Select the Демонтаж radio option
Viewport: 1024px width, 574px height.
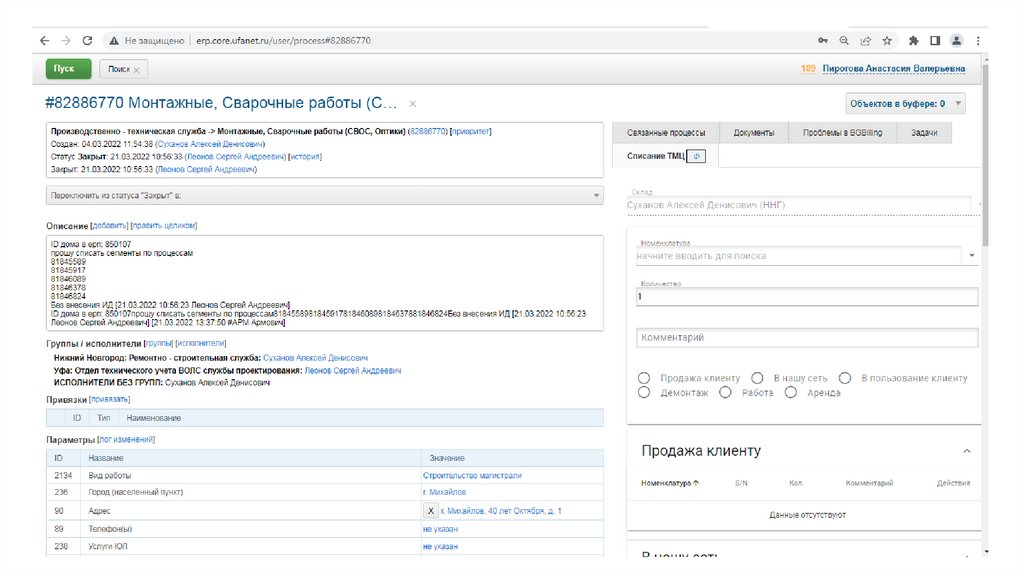644,393
